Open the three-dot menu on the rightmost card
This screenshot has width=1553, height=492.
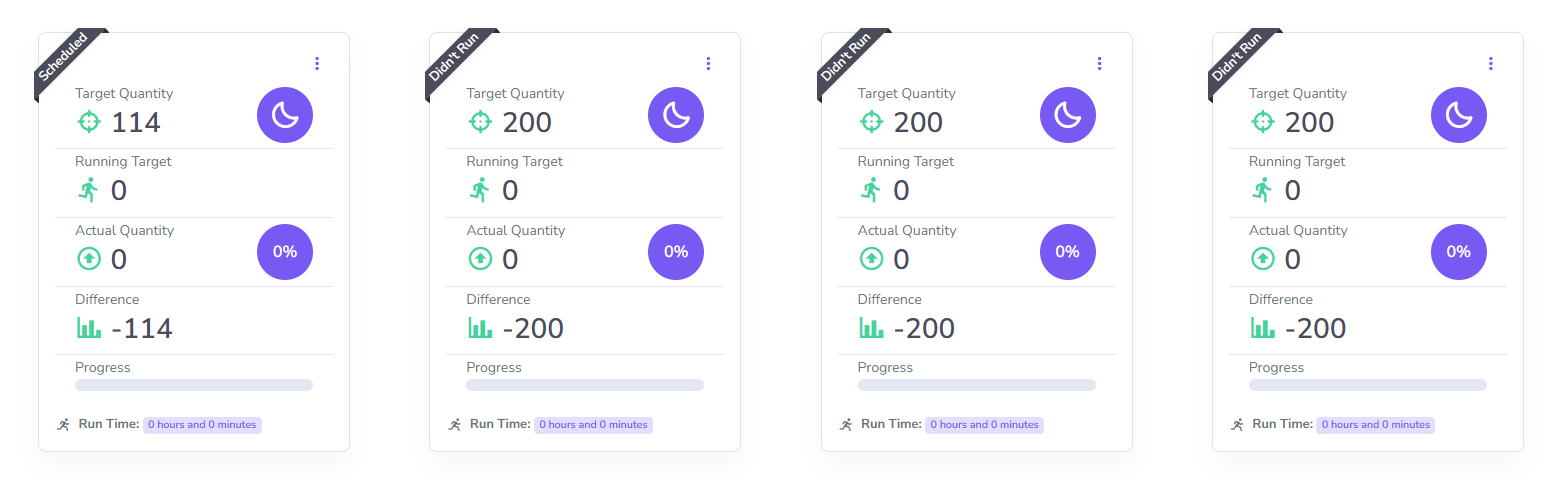click(1490, 64)
